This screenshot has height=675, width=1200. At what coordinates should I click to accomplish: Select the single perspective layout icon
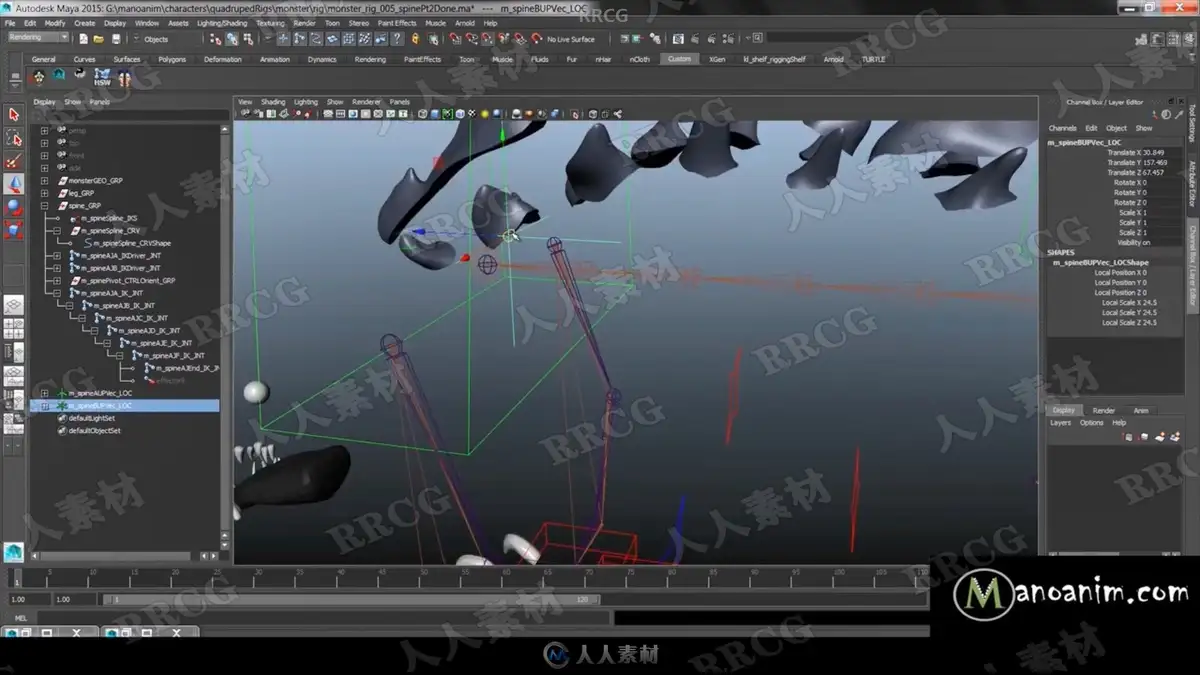(14, 305)
